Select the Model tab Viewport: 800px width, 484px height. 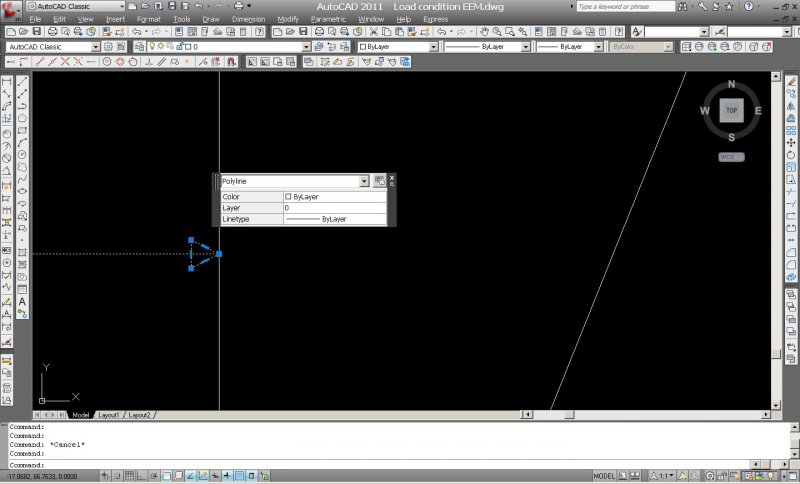coord(80,415)
